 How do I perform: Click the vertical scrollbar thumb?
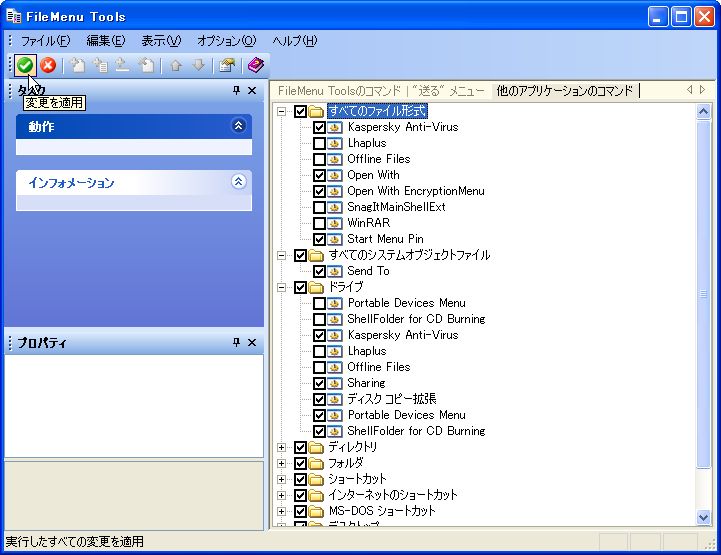[x=704, y=293]
